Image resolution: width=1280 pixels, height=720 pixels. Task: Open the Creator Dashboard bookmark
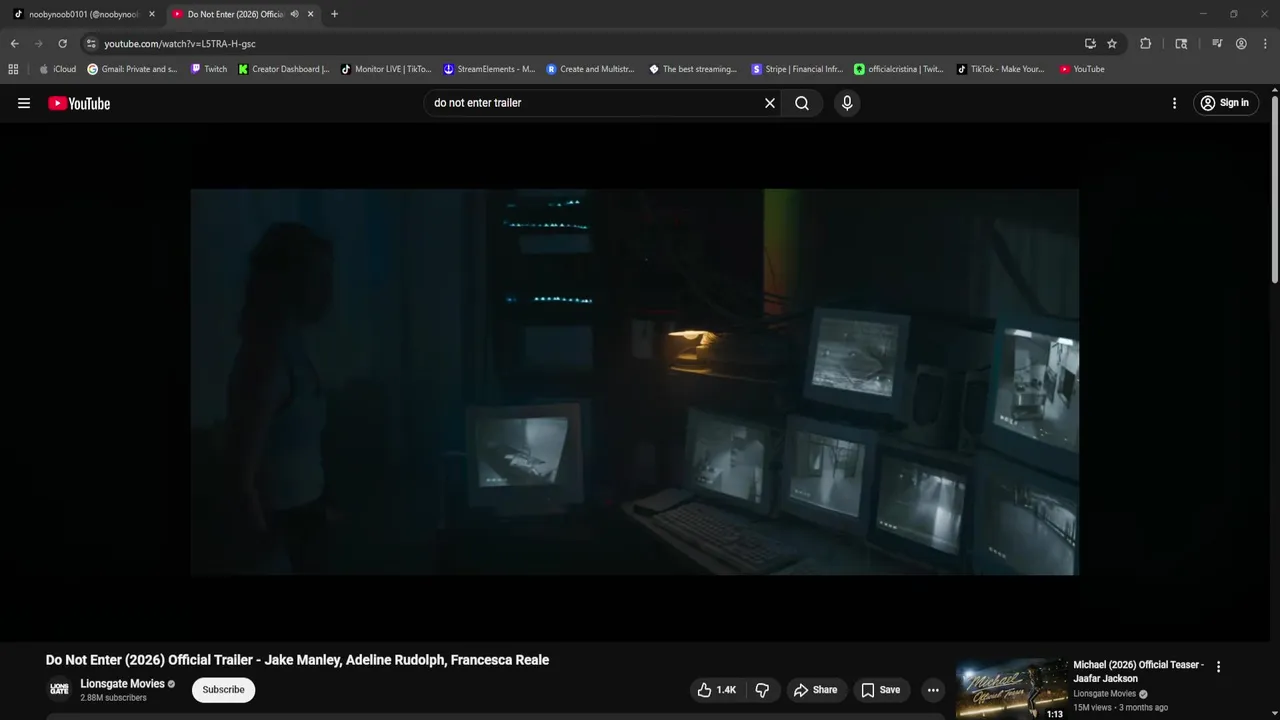pyautogui.click(x=284, y=69)
